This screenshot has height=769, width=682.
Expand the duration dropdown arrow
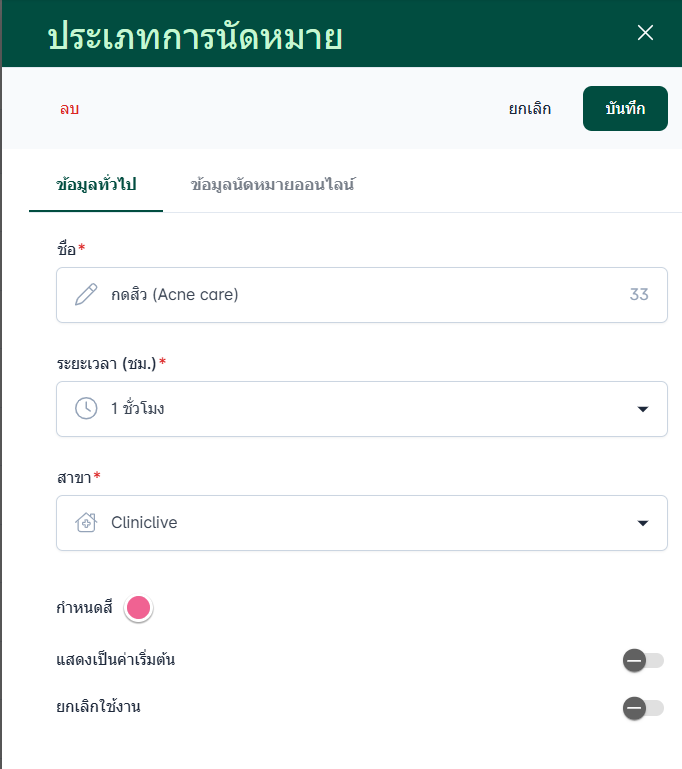click(643, 409)
